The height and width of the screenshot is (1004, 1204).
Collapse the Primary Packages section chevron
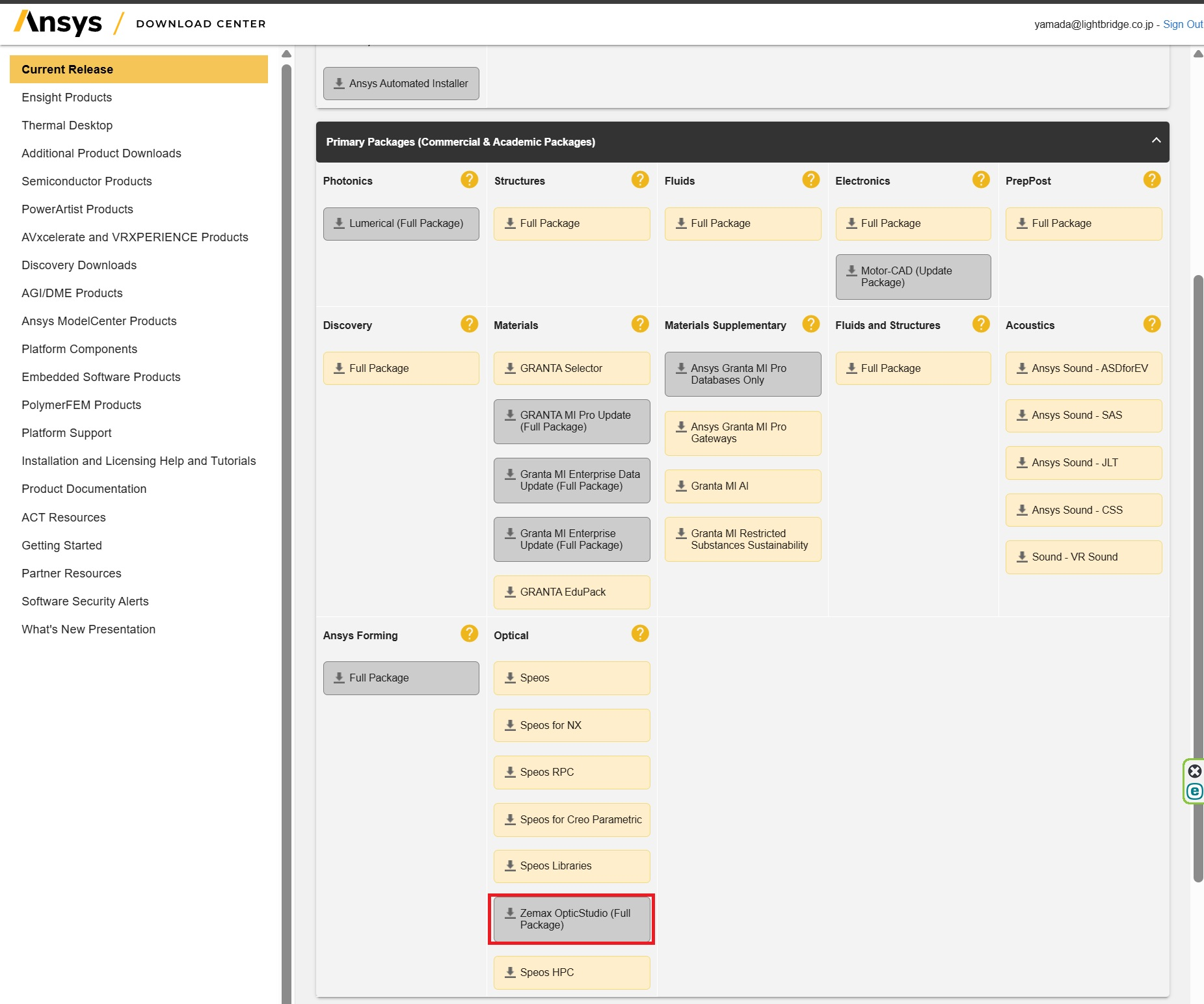coord(1156,141)
